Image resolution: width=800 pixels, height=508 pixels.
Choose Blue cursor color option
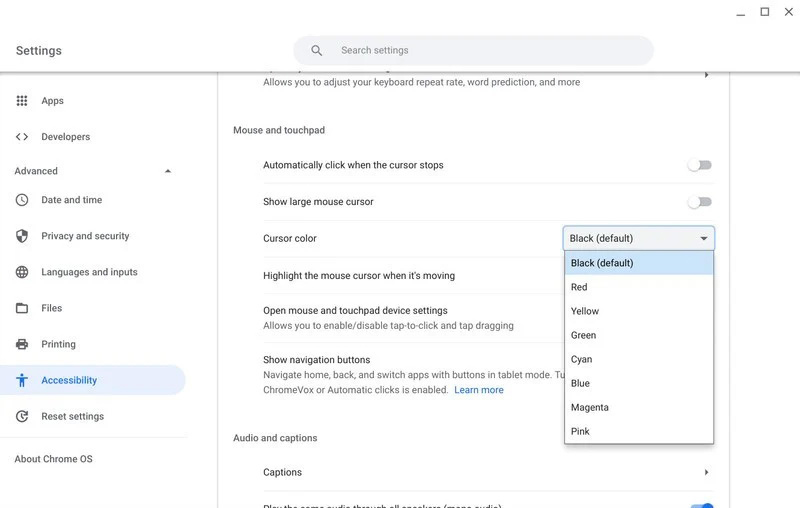[x=639, y=383]
